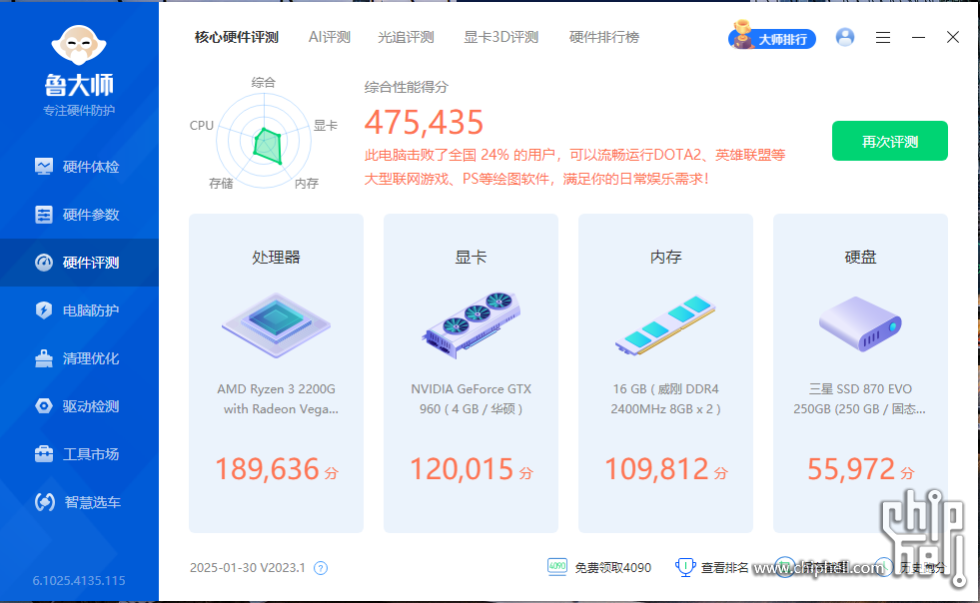The image size is (980, 603).
Task: Open 硬件体检 in the sidebar
Action: (79, 167)
